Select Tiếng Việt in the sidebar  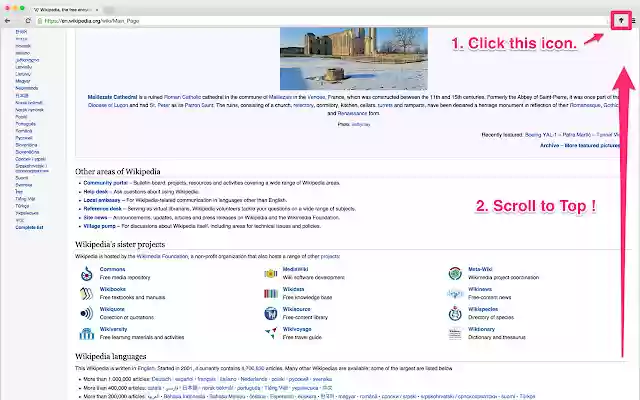point(25,199)
